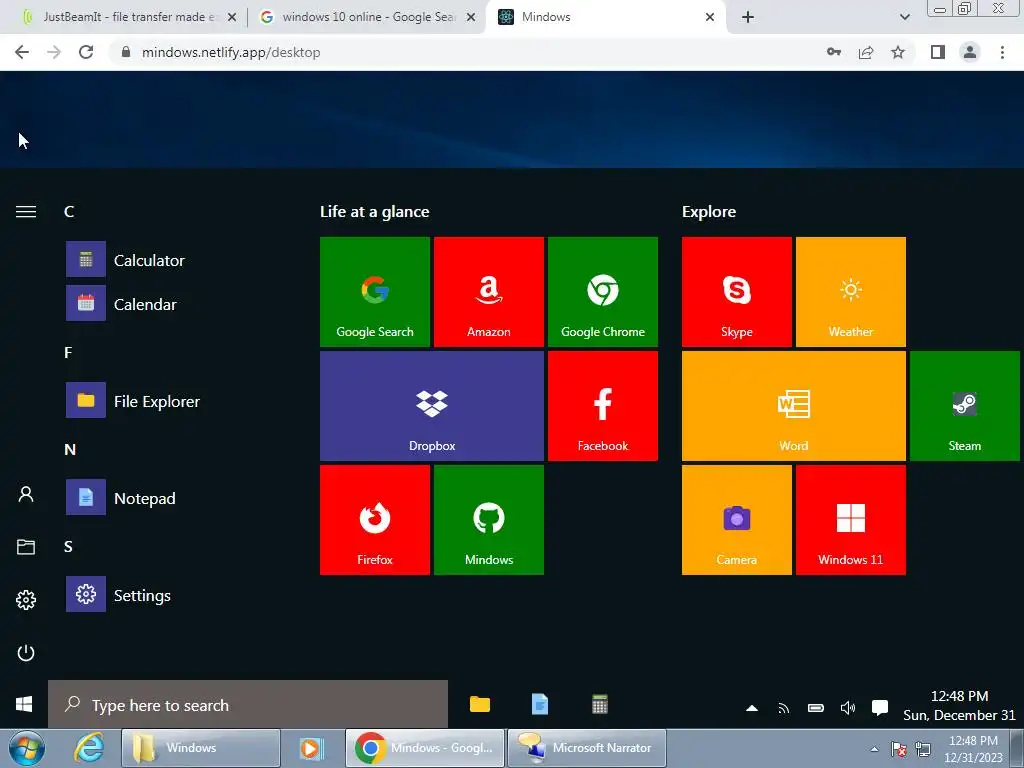Click the password key icon in address bar

pos(834,52)
